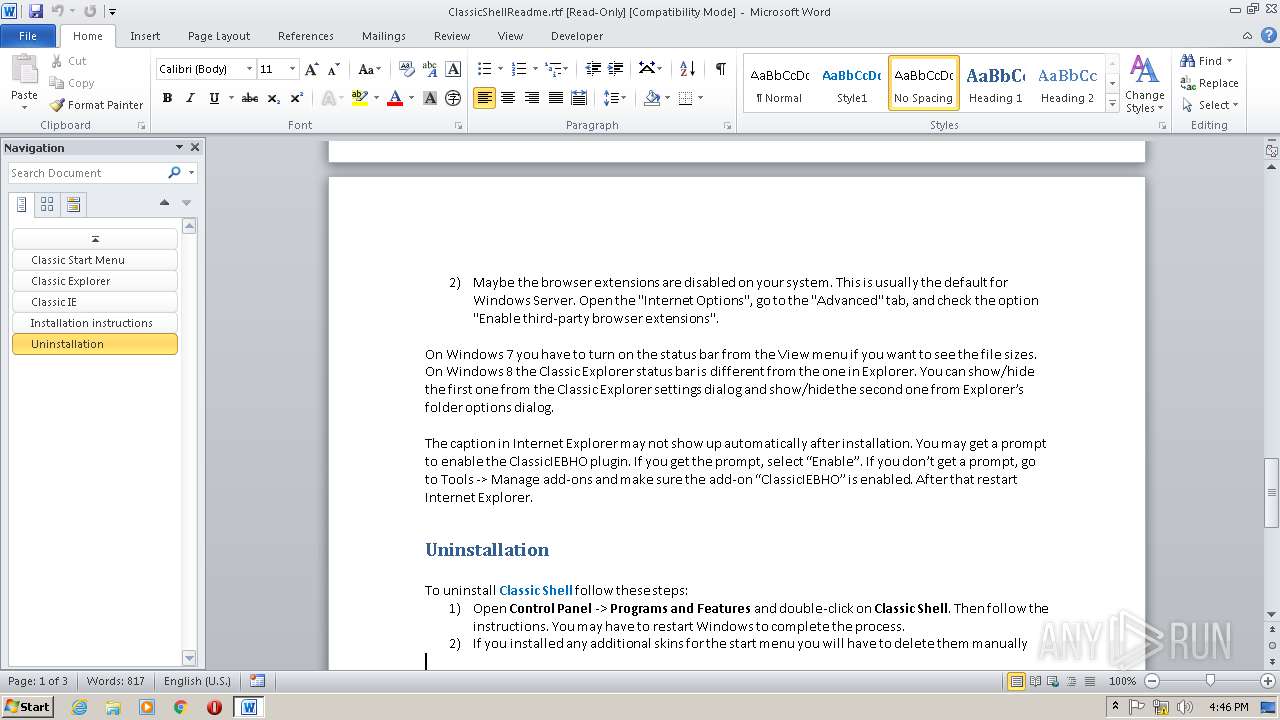Align the paragraph to the right
Viewport: 1280px width, 720px height.
click(x=531, y=98)
